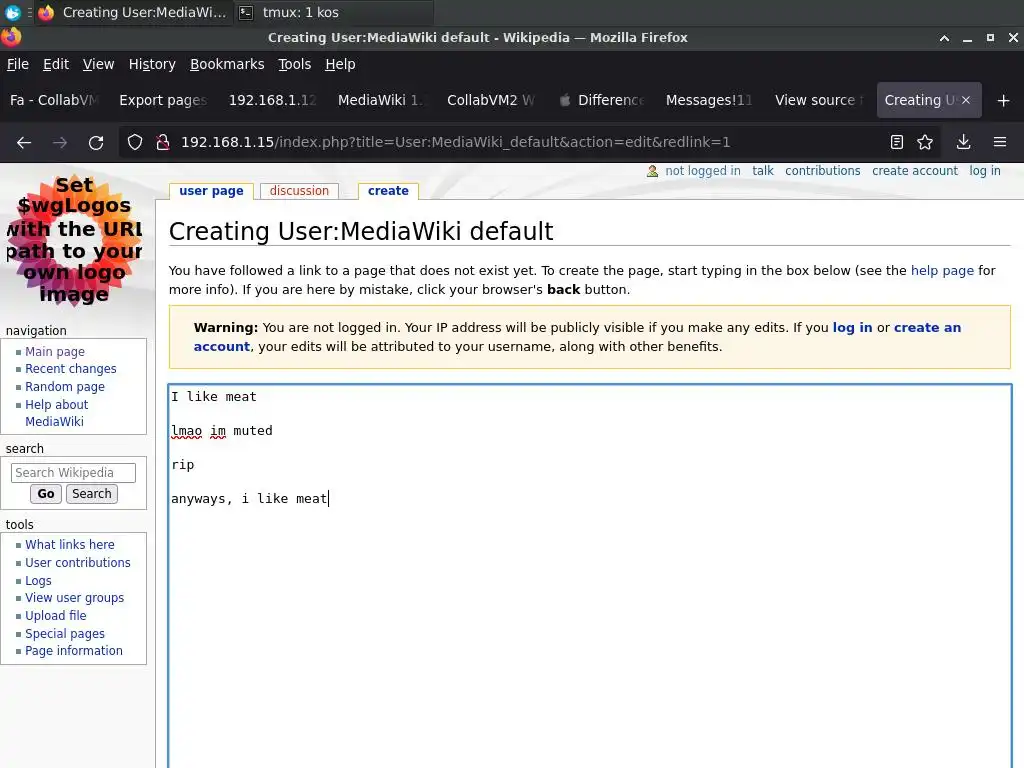Bookmark this page with the star icon
The image size is (1024, 768).
tap(925, 142)
